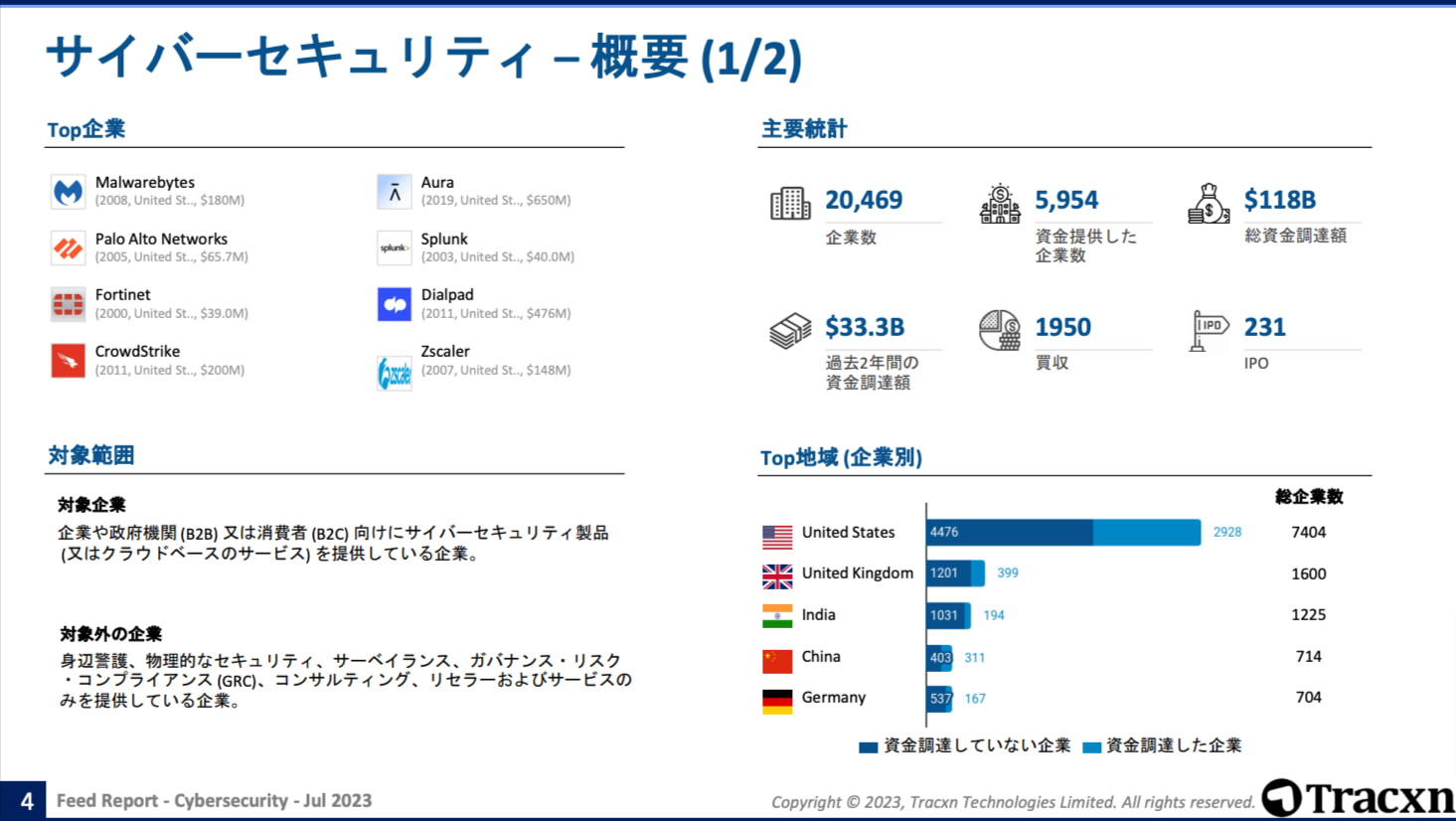Click the Tracxn logo
1456x821 pixels.
click(1358, 797)
